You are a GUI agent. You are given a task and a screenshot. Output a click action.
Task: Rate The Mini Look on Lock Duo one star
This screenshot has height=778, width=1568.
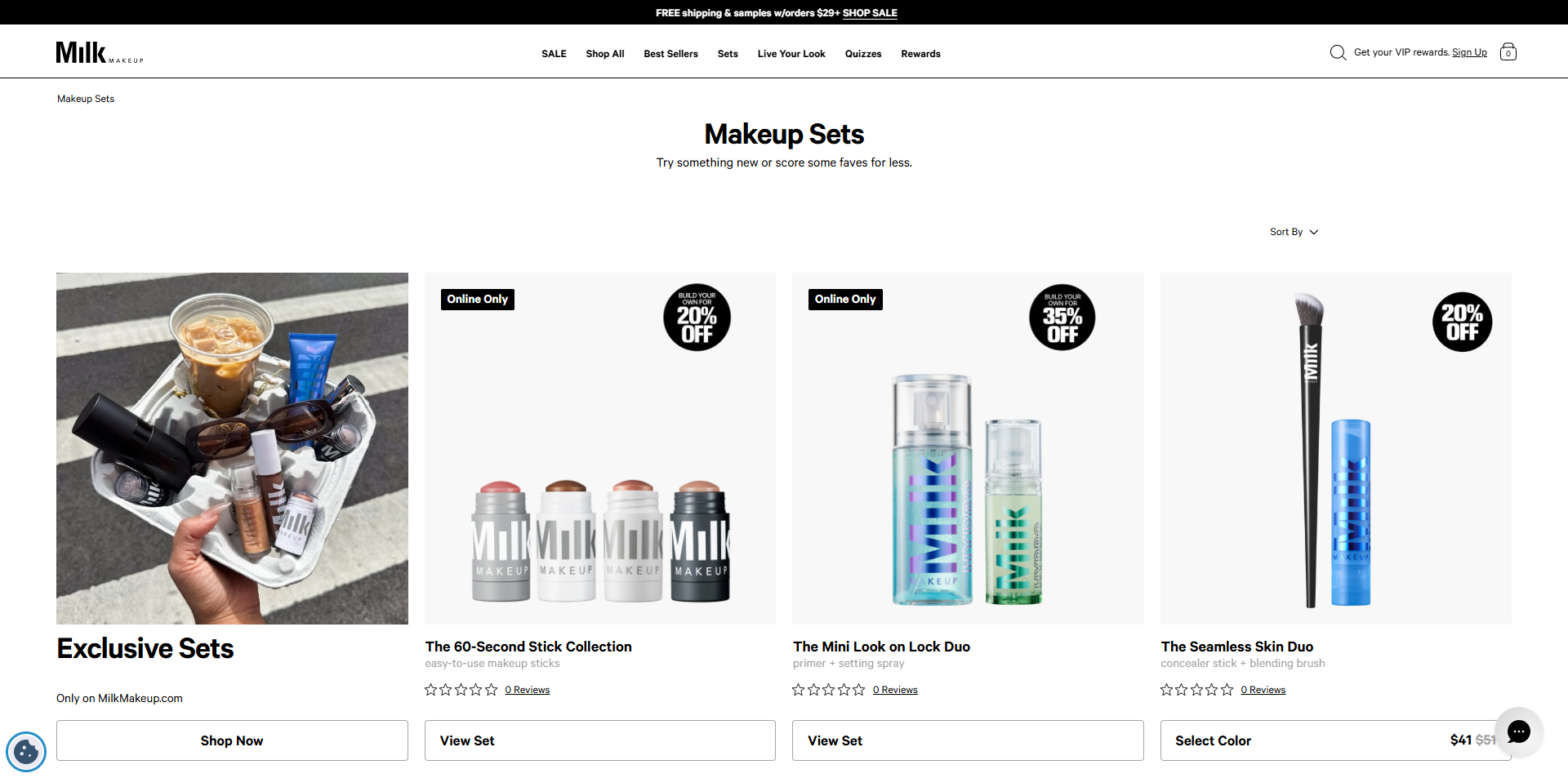pos(799,689)
